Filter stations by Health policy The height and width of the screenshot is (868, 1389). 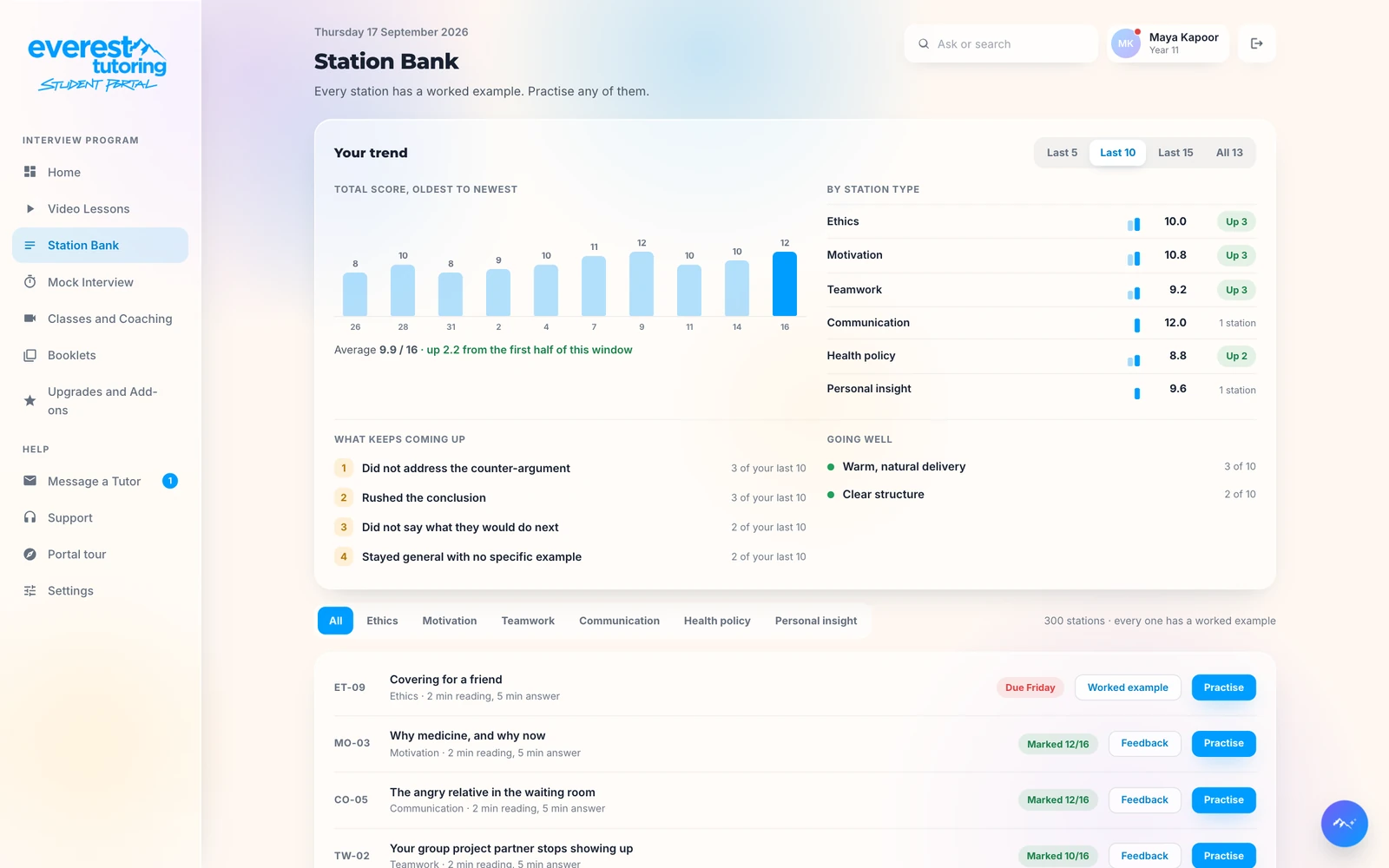[717, 621]
